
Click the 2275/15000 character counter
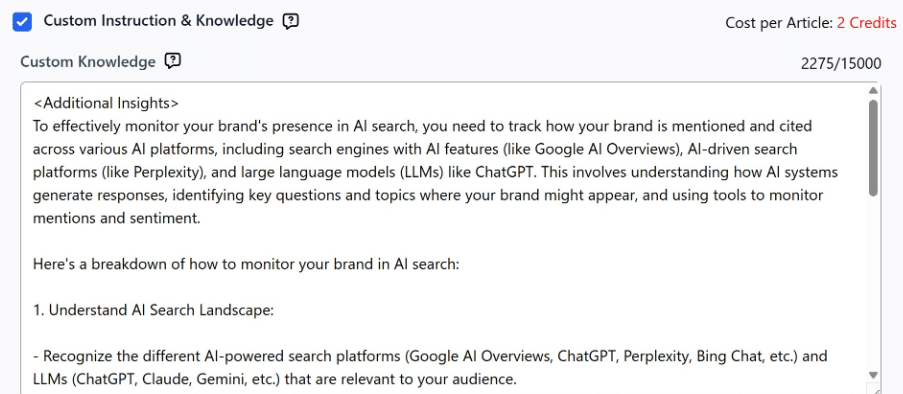841,63
